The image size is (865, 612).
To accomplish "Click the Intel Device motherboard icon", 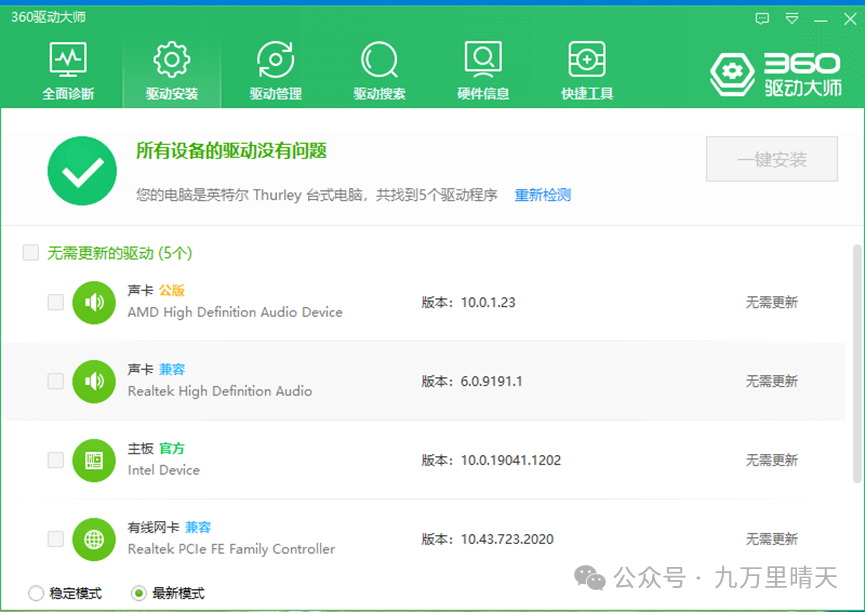I will (x=94, y=460).
